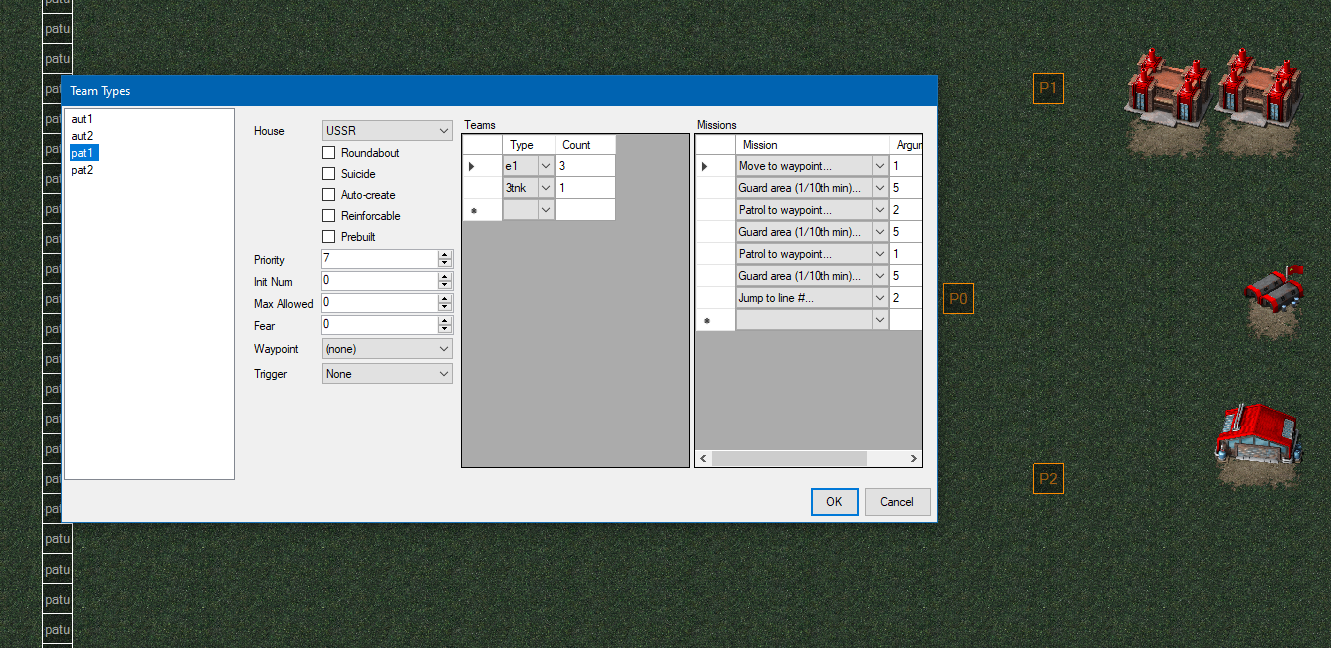Image resolution: width=1331 pixels, height=648 pixels.
Task: Click the Fear value field
Action: coord(379,325)
